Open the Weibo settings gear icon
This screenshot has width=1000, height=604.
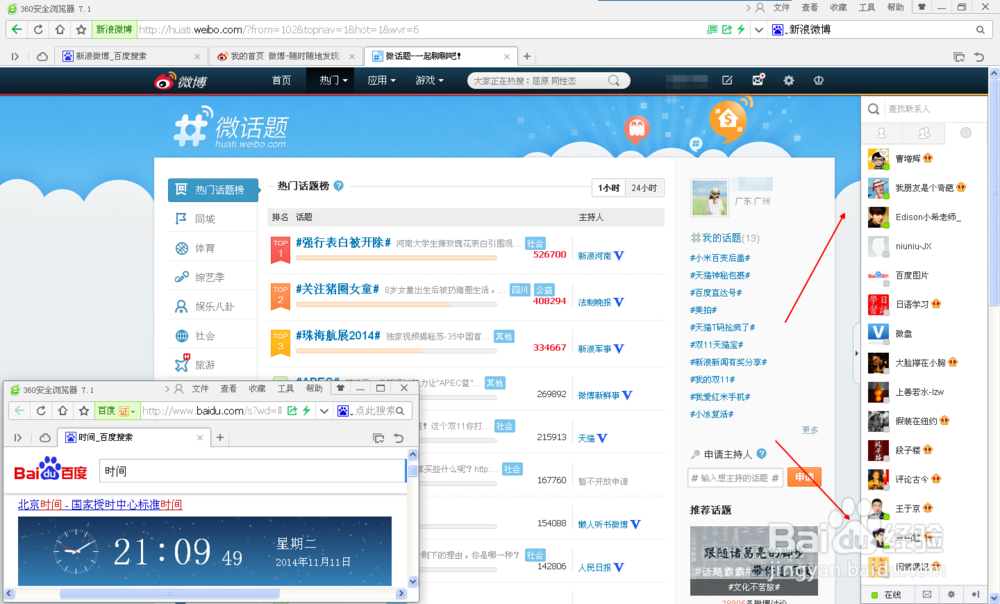pyautogui.click(x=788, y=80)
